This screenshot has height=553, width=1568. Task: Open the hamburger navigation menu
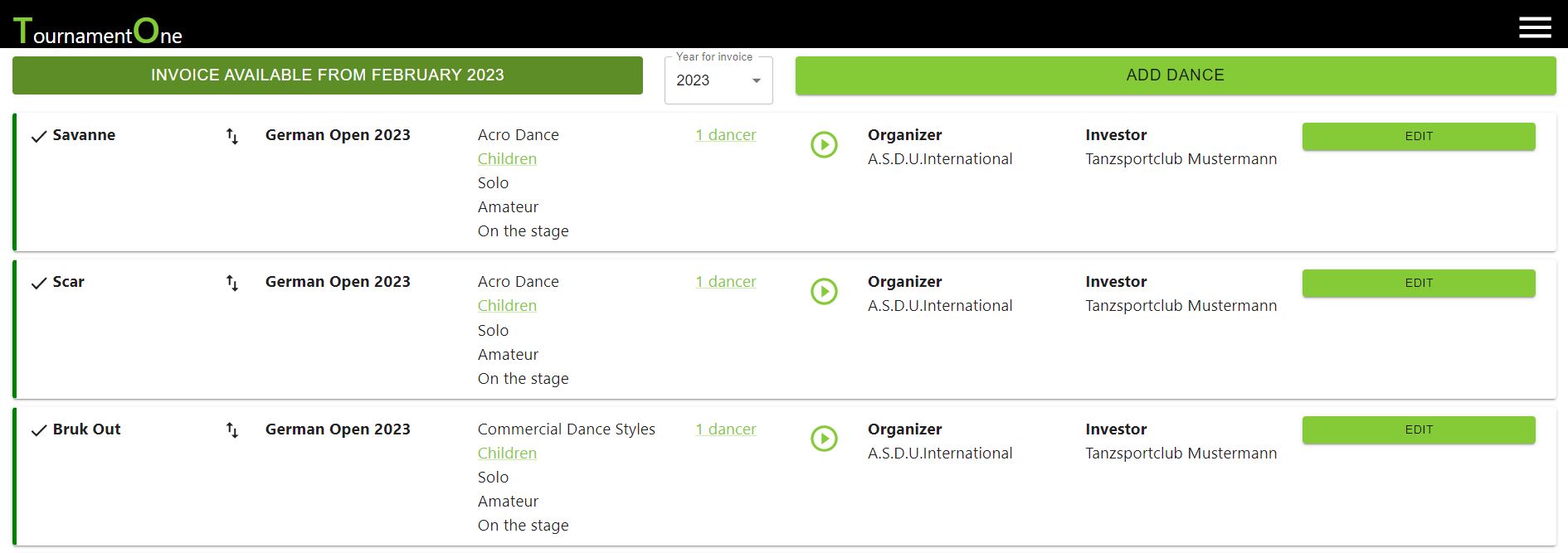pos(1534,27)
